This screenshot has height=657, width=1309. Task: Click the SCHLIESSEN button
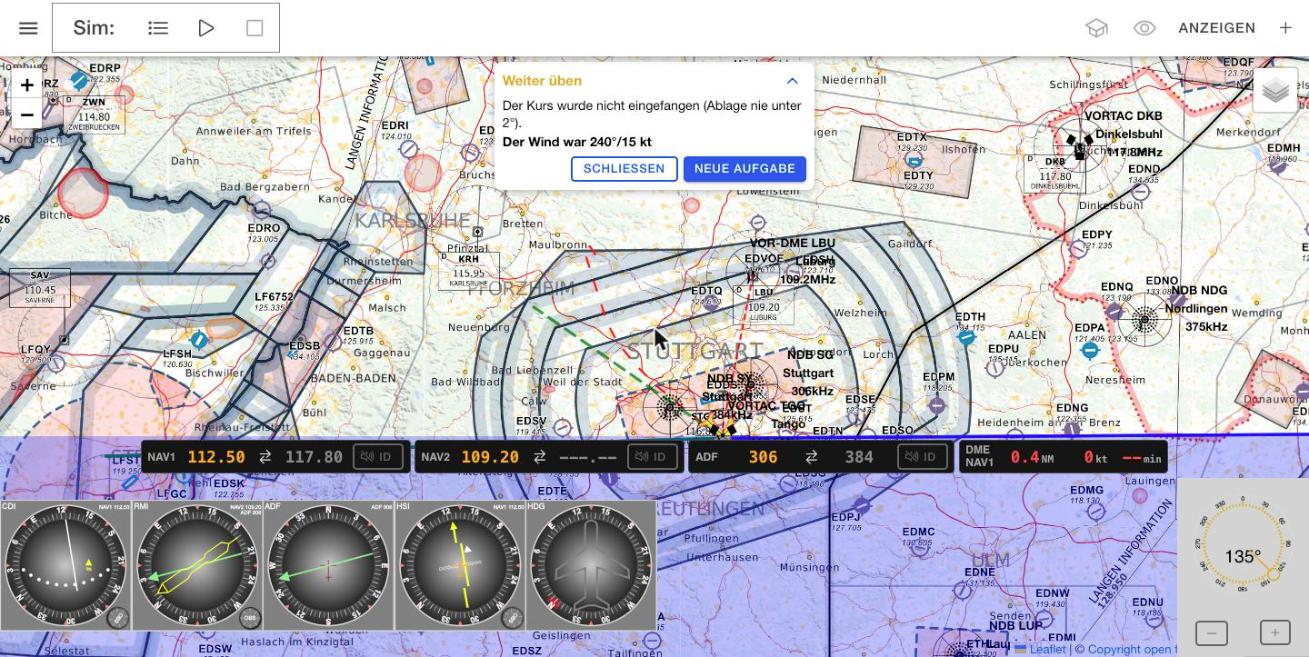coord(624,169)
